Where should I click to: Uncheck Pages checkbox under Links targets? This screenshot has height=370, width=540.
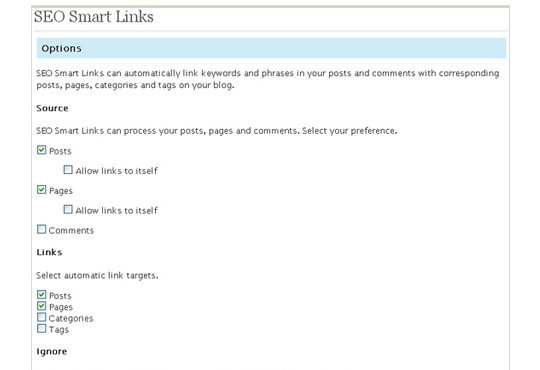coord(41,306)
